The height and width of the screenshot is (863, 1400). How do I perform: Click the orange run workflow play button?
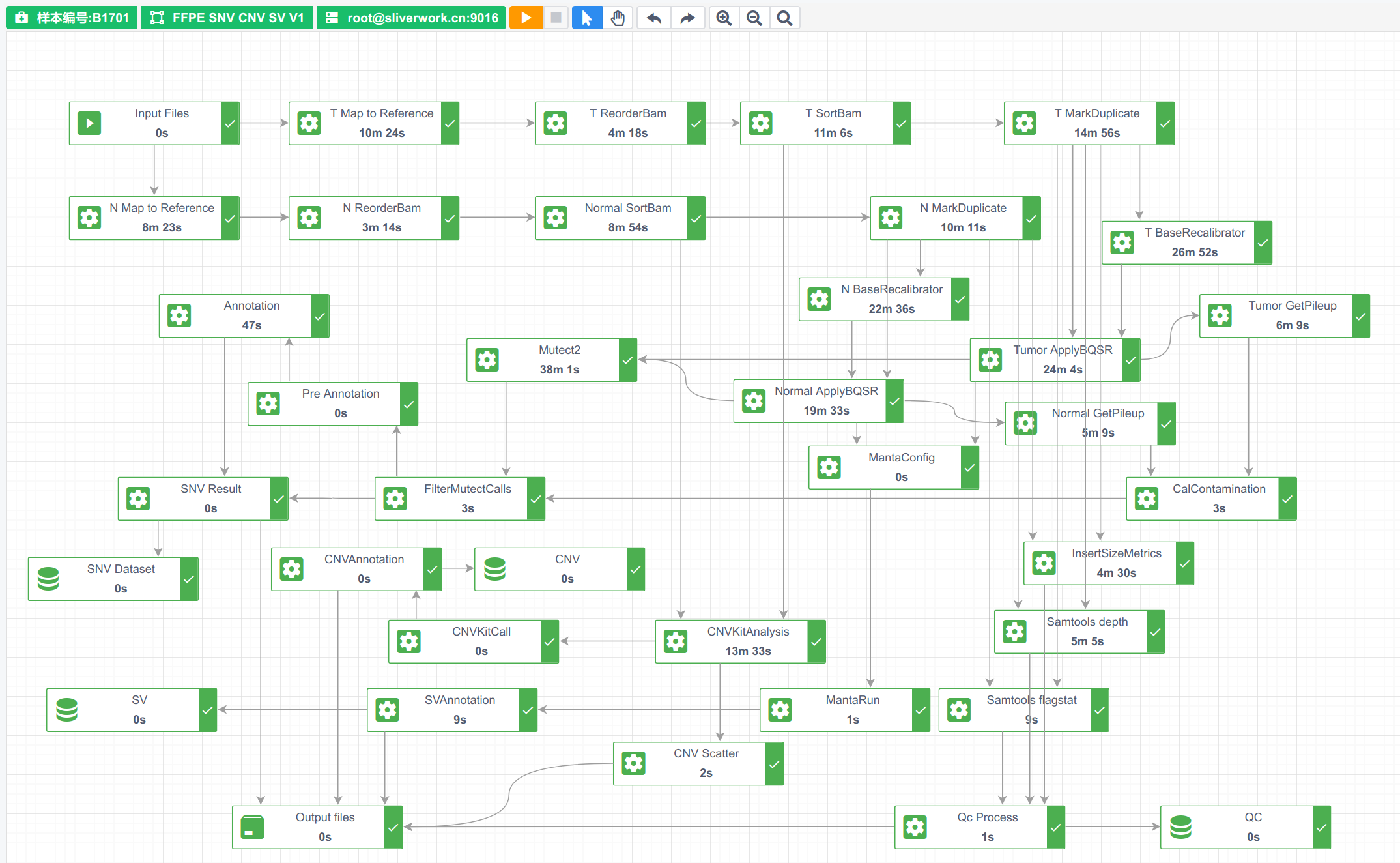pos(526,18)
